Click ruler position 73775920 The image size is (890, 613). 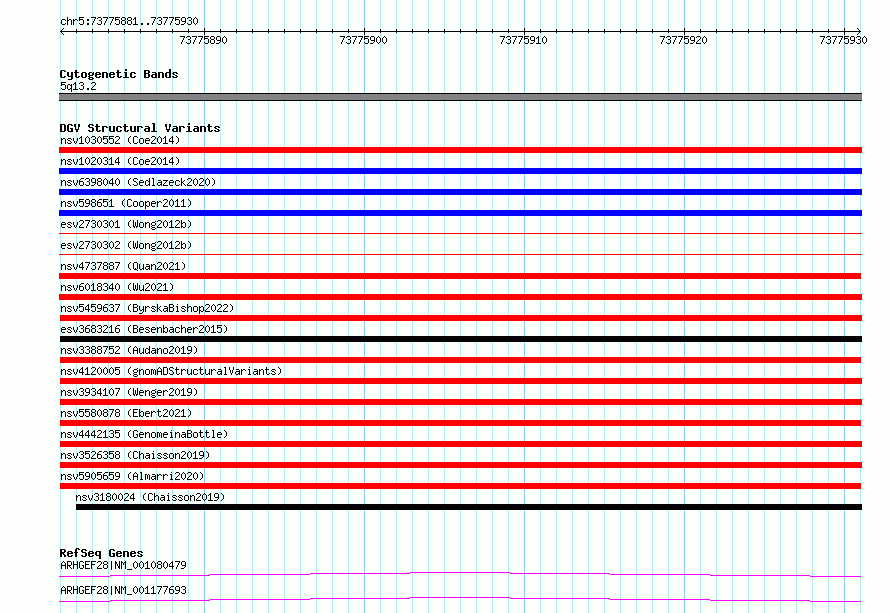(683, 40)
